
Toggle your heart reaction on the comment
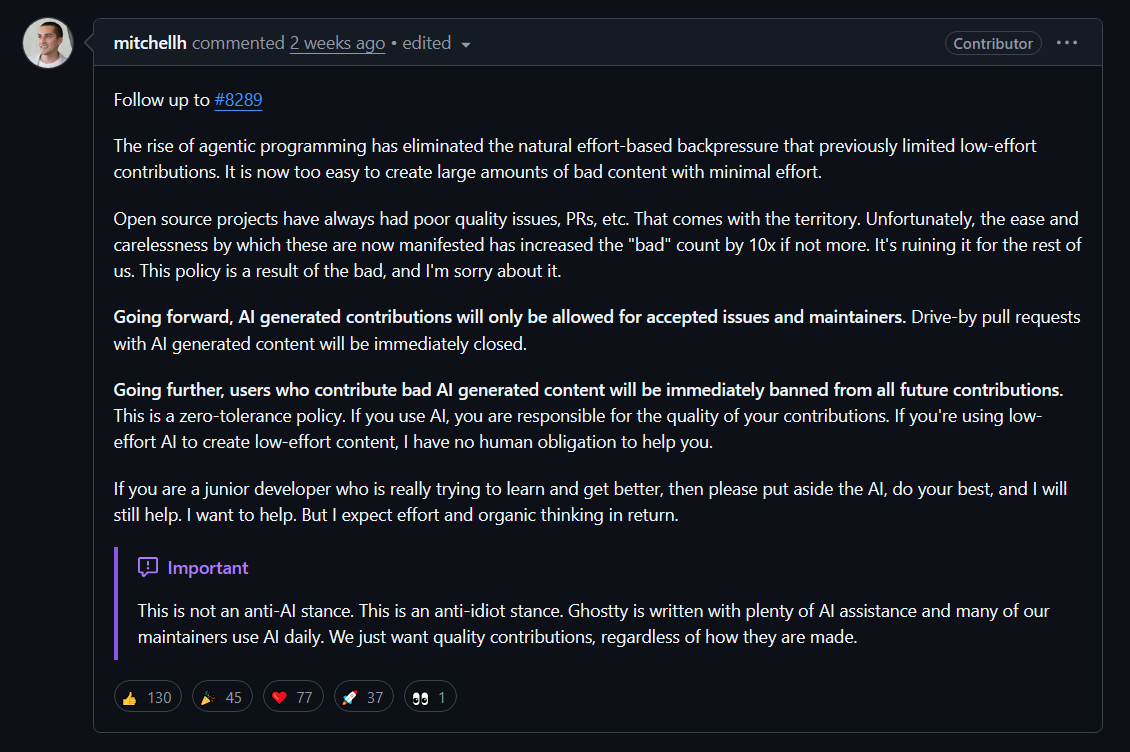(x=292, y=696)
